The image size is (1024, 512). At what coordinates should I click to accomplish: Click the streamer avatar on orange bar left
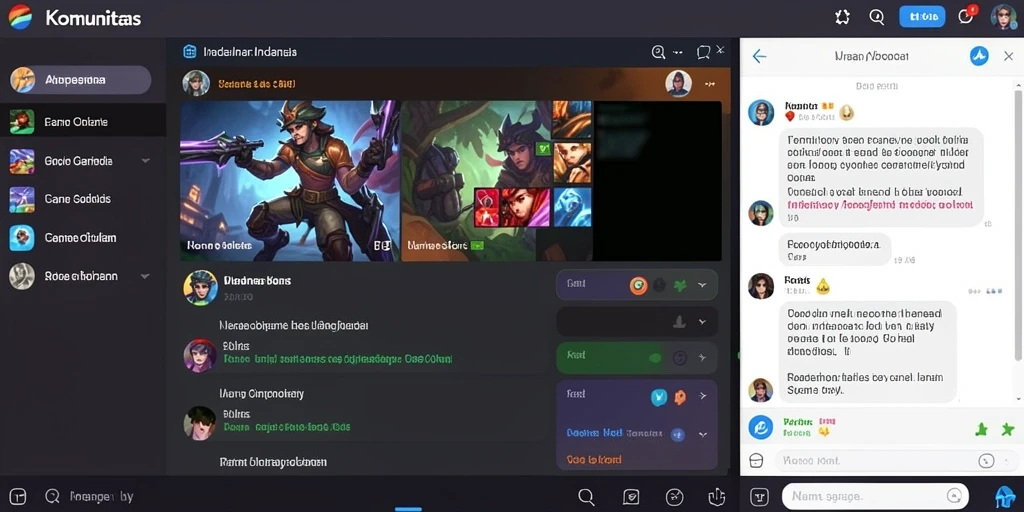tap(196, 83)
